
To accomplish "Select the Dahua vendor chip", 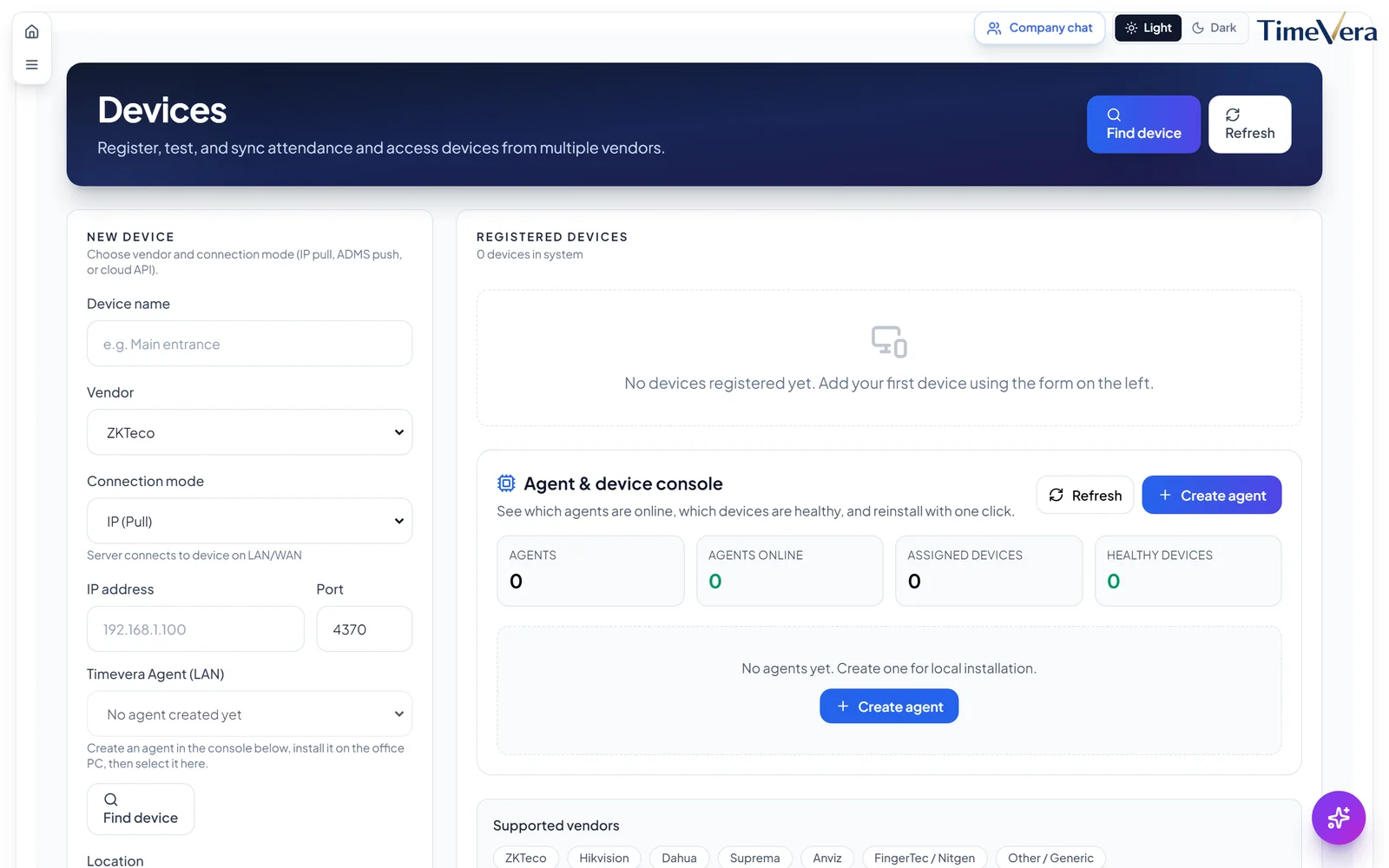I will [679, 858].
